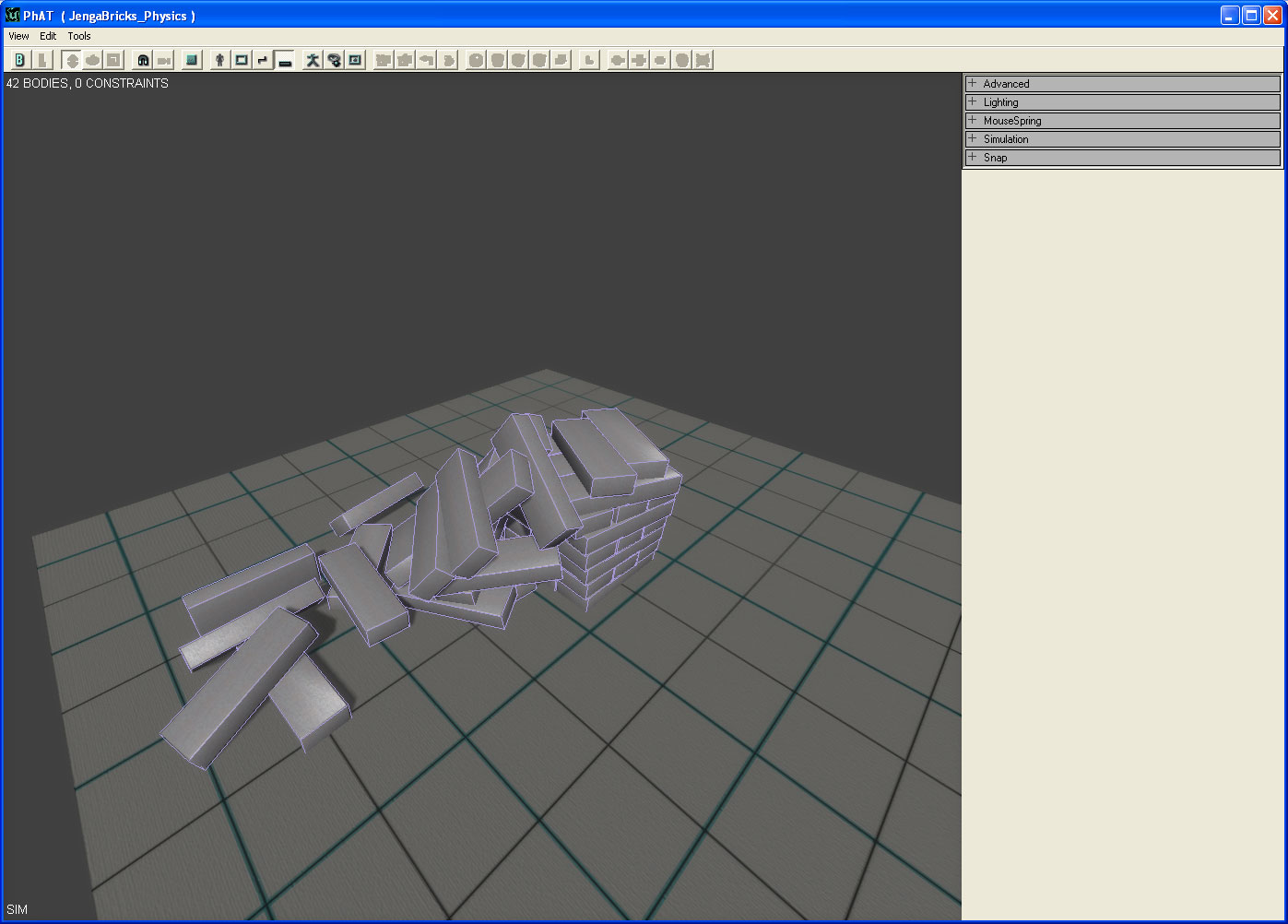The image size is (1288, 924).
Task: Open the Tools menu
Action: (x=79, y=36)
